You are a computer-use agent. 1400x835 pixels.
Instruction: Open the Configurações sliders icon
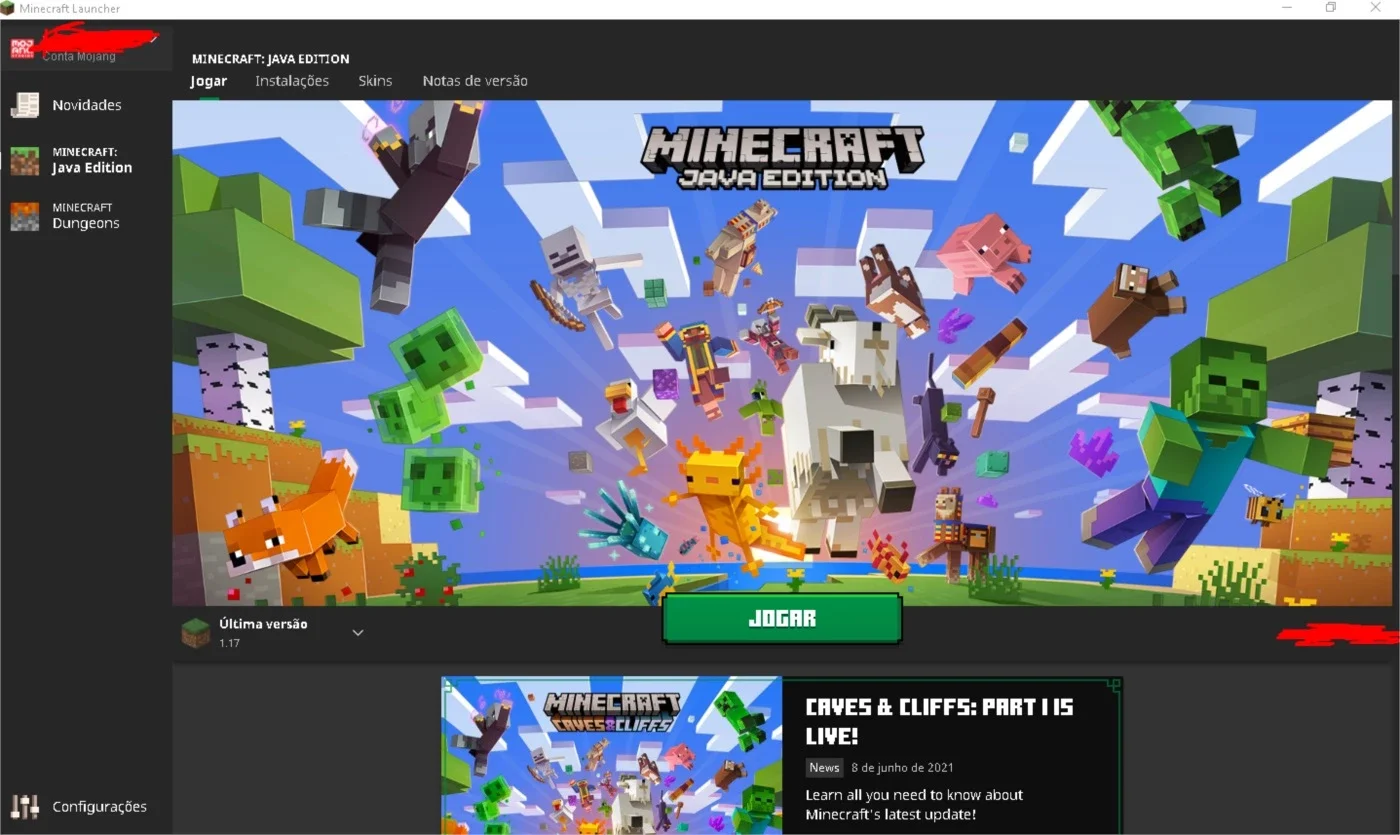[25, 806]
